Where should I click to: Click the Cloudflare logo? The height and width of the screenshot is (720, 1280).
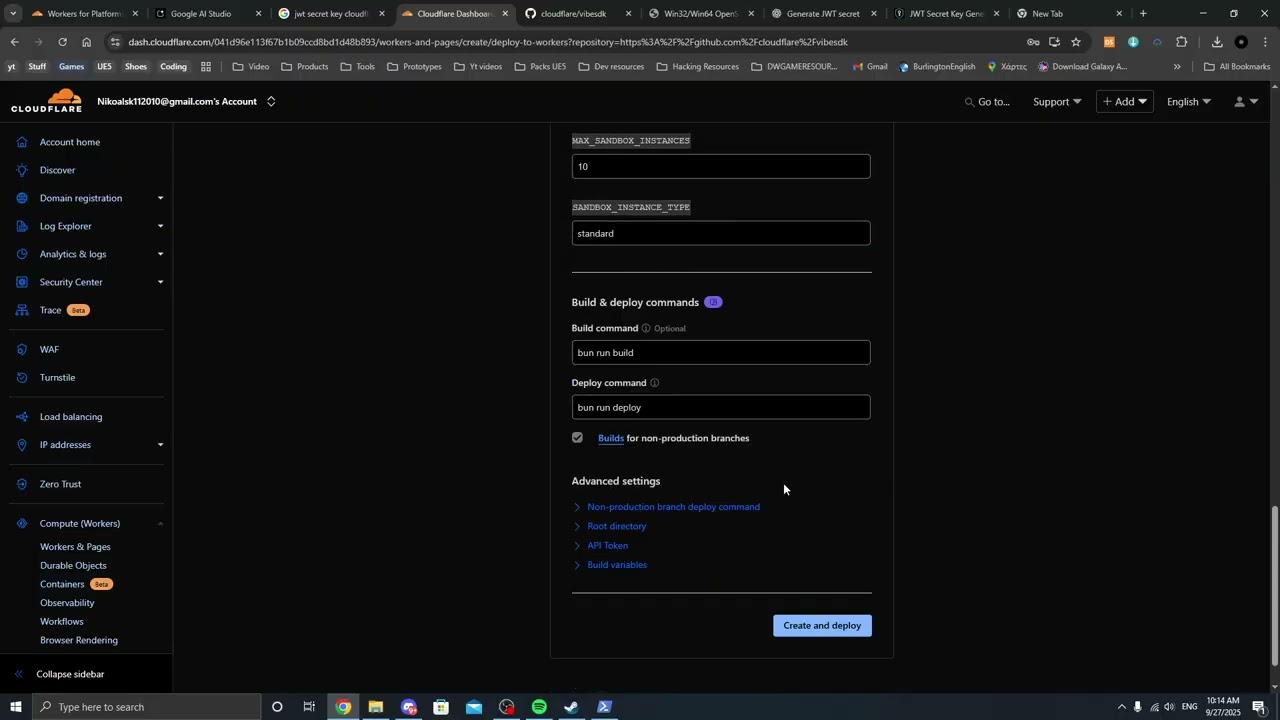click(47, 101)
